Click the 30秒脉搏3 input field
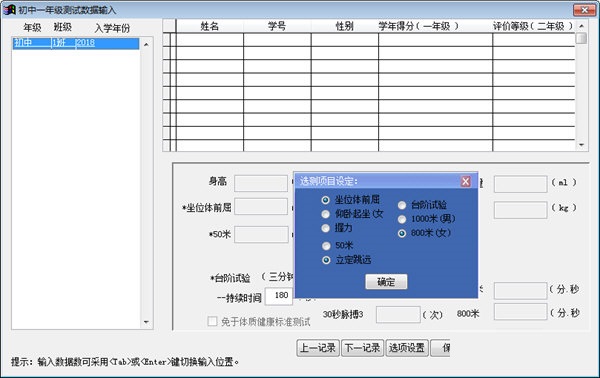This screenshot has height=378, width=600. click(x=398, y=314)
